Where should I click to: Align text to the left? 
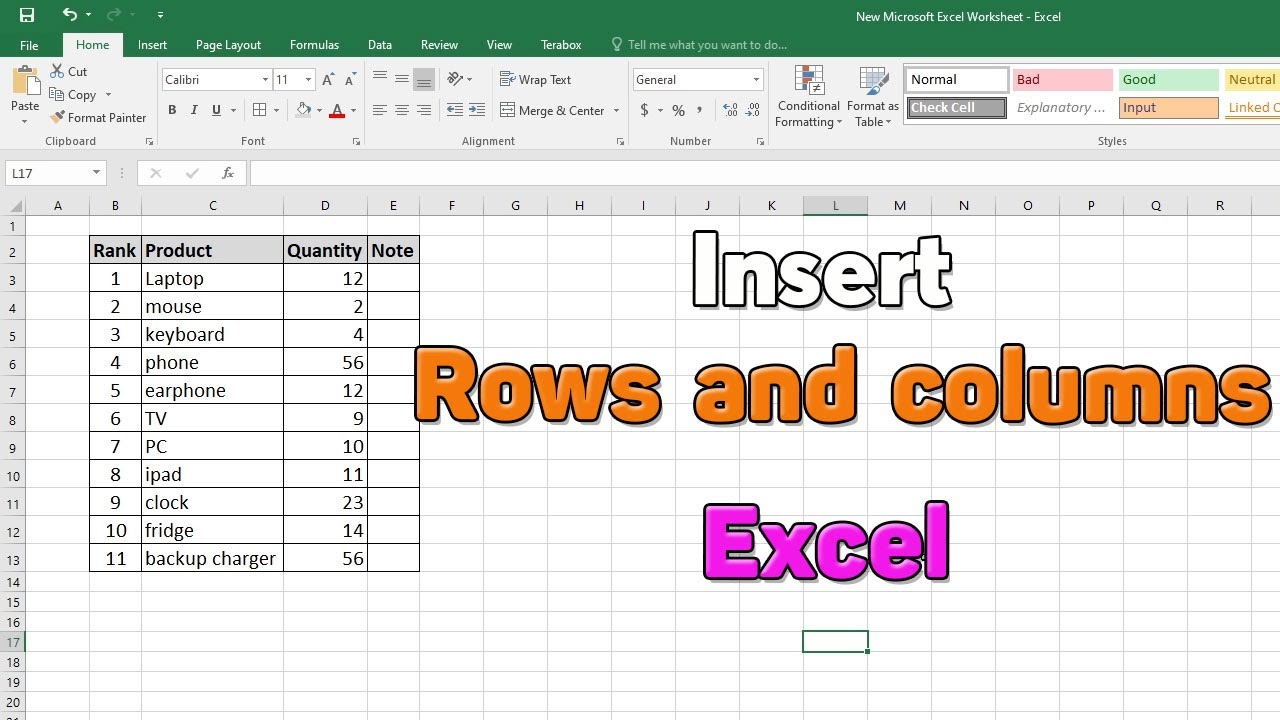click(380, 110)
